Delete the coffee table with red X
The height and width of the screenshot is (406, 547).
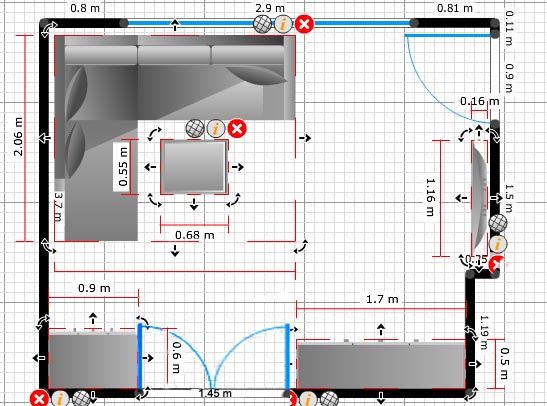click(237, 128)
